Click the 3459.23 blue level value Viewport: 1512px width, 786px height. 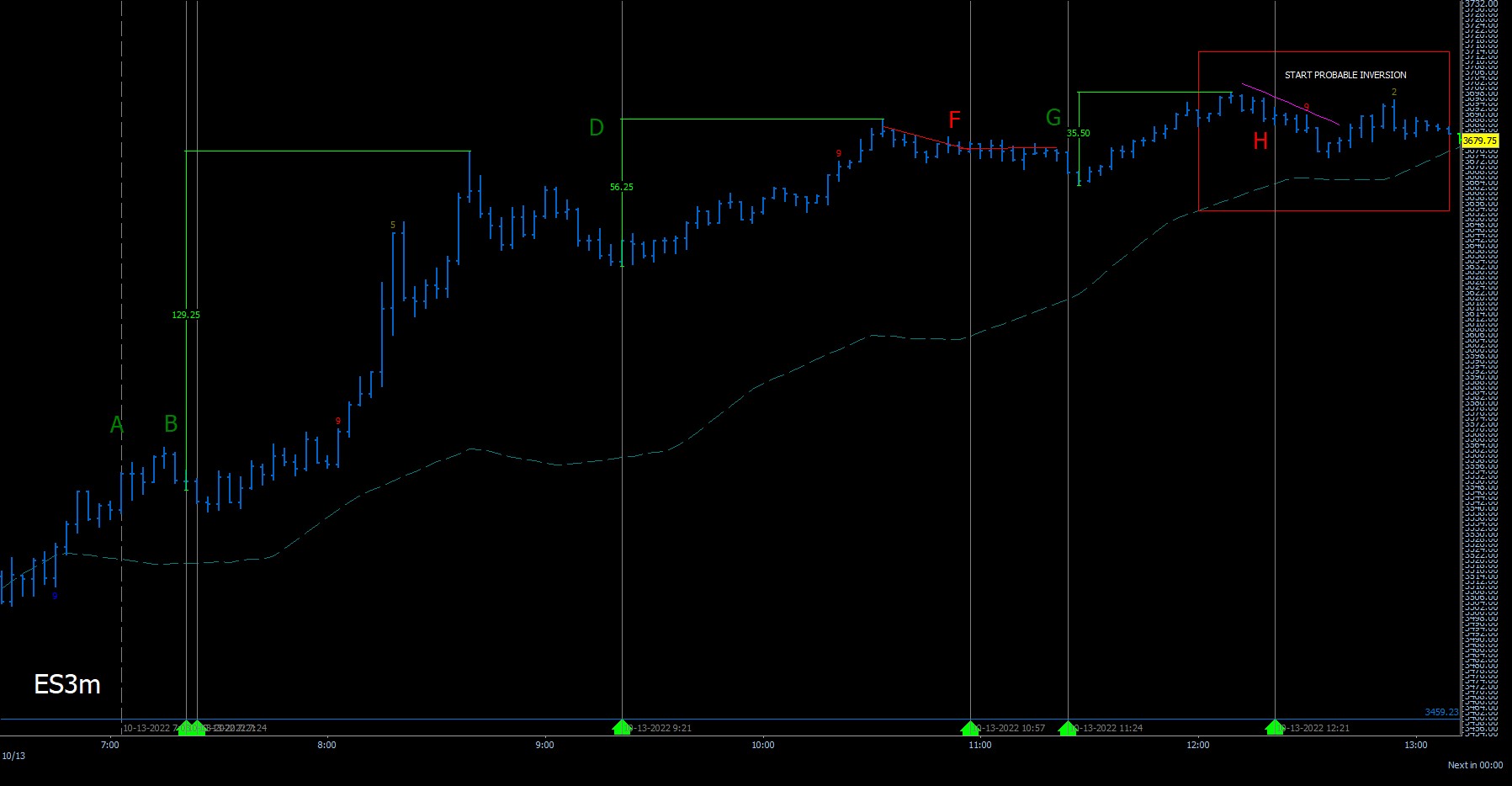pos(1440,712)
